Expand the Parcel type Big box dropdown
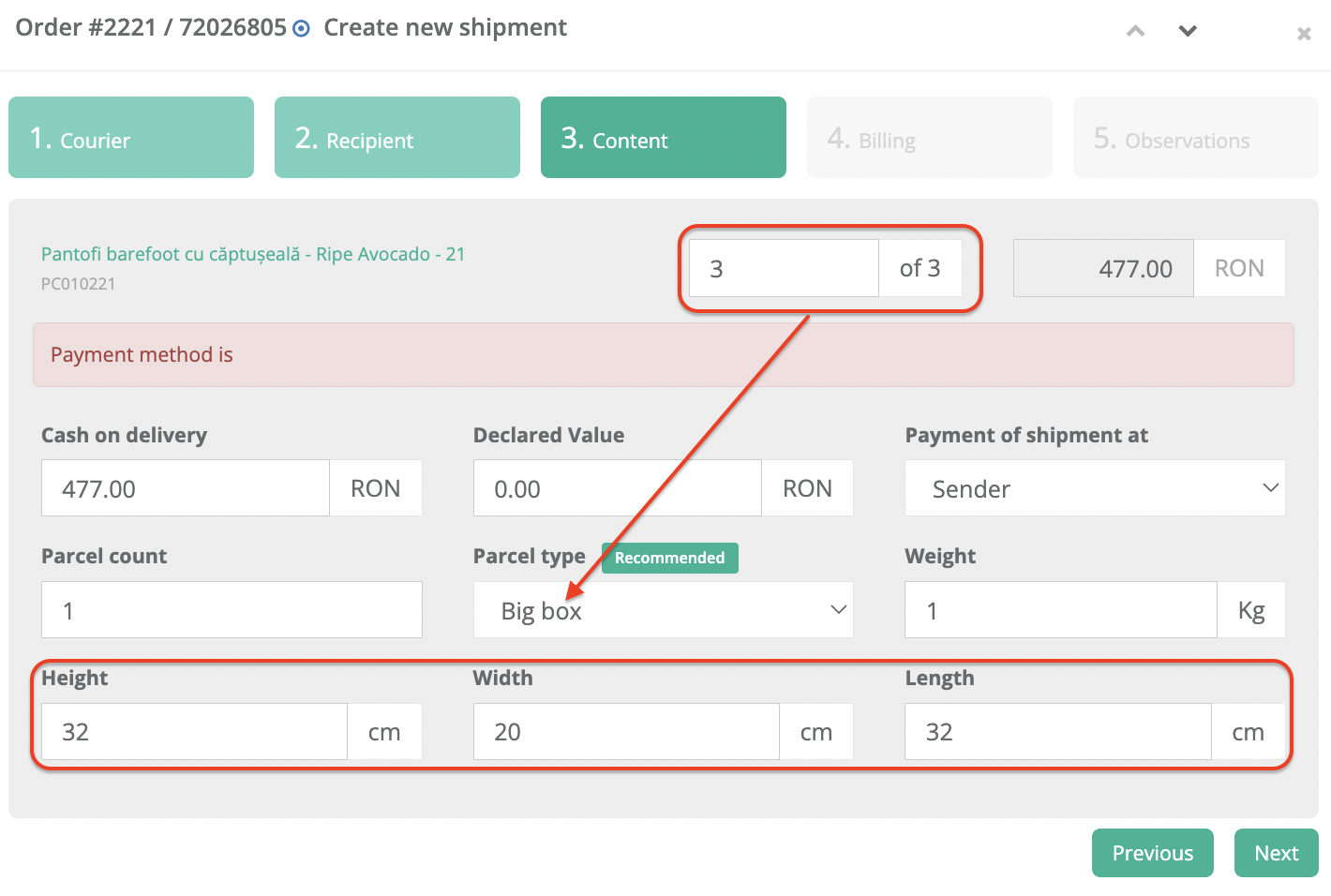Screen dimensions: 1331x896 click(x=664, y=610)
